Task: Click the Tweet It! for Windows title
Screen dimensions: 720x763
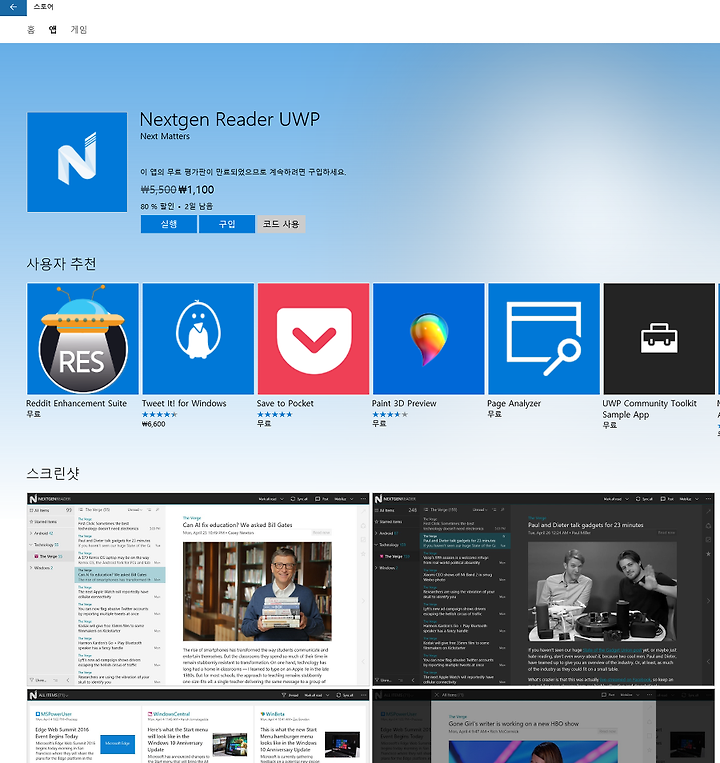Action: [184, 403]
